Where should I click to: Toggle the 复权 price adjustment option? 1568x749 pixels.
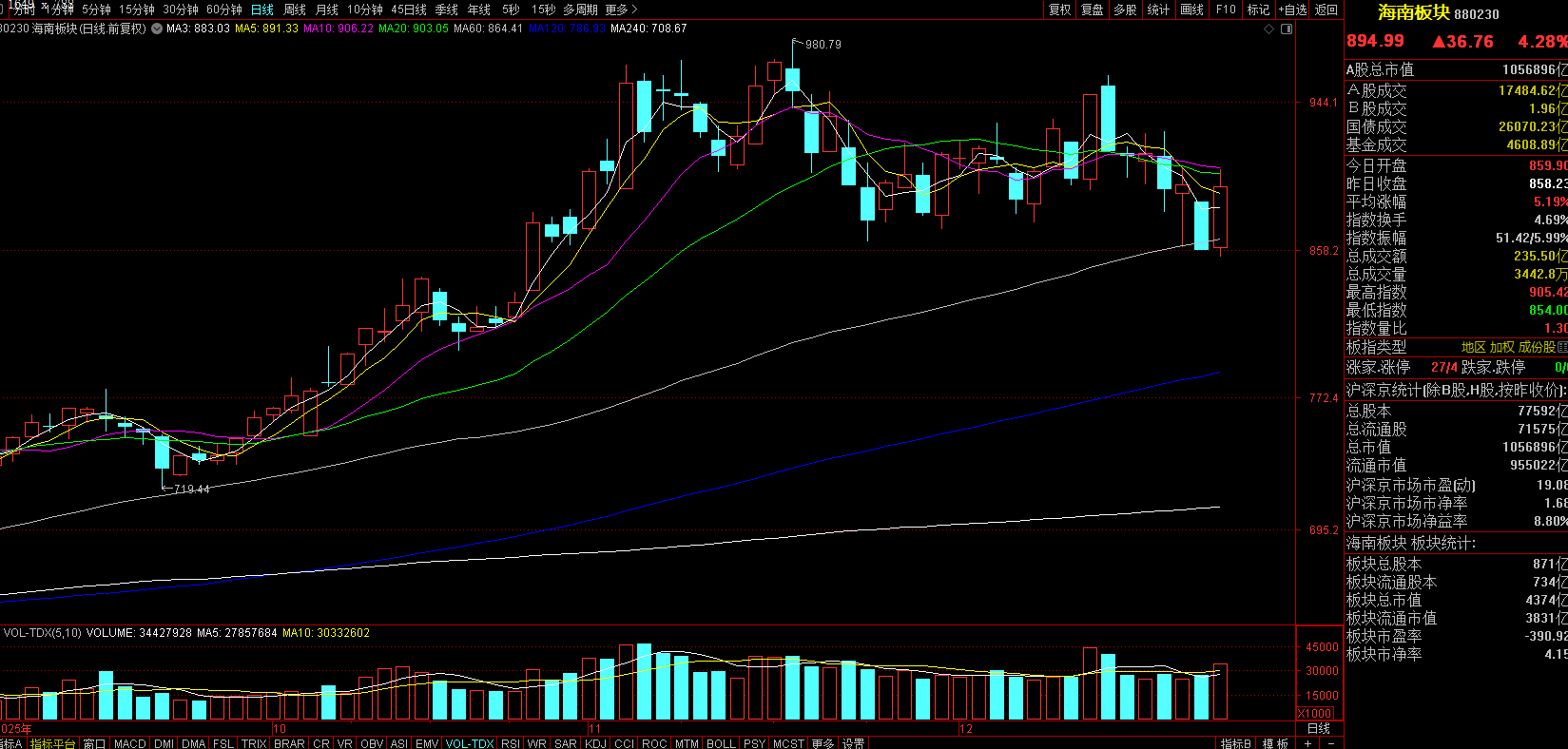point(1059,10)
